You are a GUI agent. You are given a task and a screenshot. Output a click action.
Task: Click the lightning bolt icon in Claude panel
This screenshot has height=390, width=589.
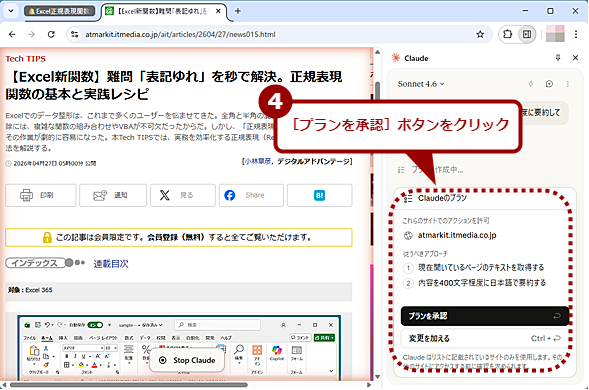tap(531, 84)
